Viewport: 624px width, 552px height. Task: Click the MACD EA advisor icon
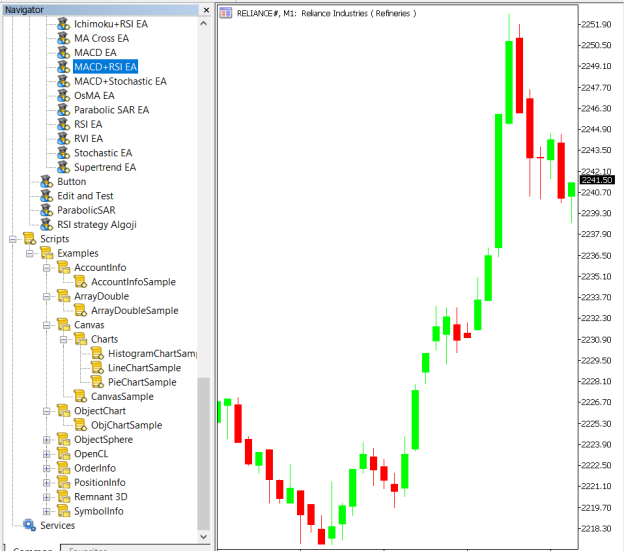coord(63,53)
